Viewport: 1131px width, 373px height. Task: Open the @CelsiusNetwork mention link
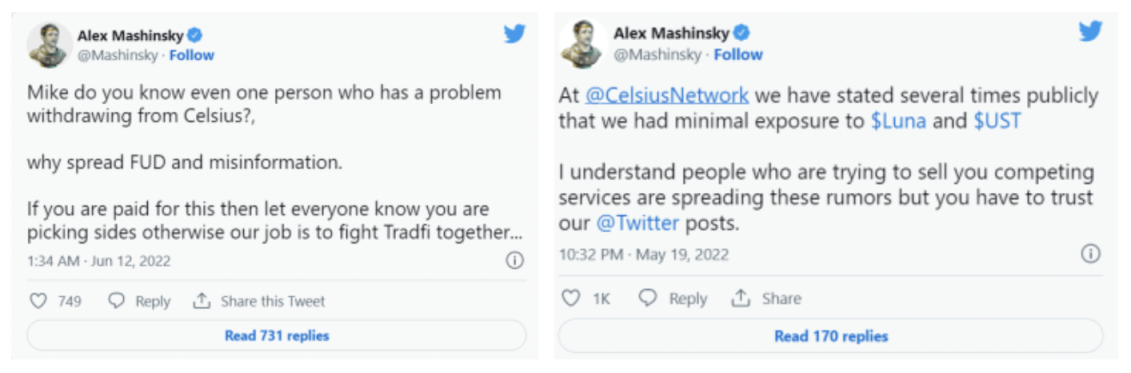point(666,95)
